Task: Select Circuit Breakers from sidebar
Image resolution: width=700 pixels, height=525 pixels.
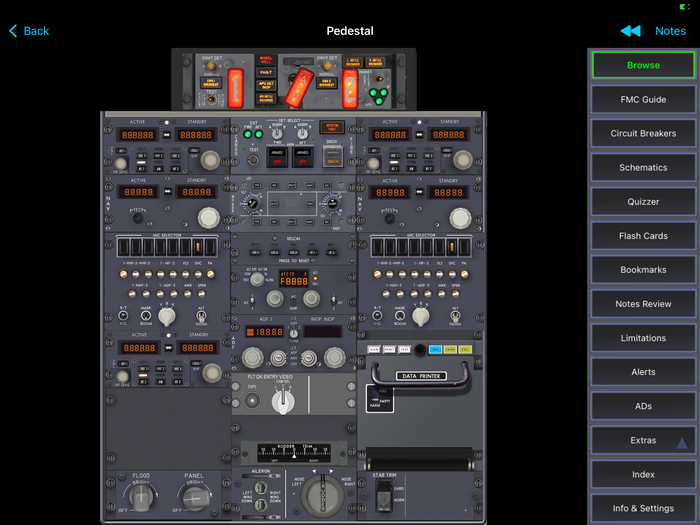Action: click(642, 134)
